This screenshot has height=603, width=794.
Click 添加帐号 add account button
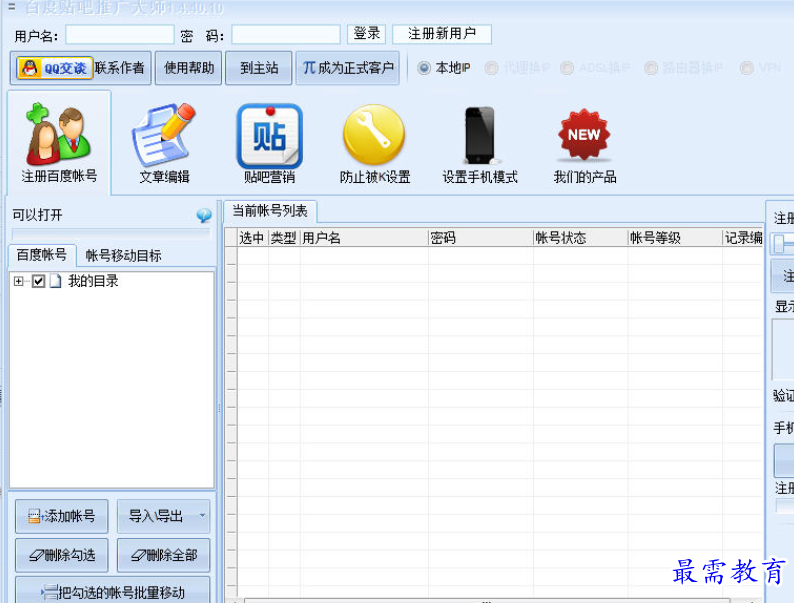[62, 516]
